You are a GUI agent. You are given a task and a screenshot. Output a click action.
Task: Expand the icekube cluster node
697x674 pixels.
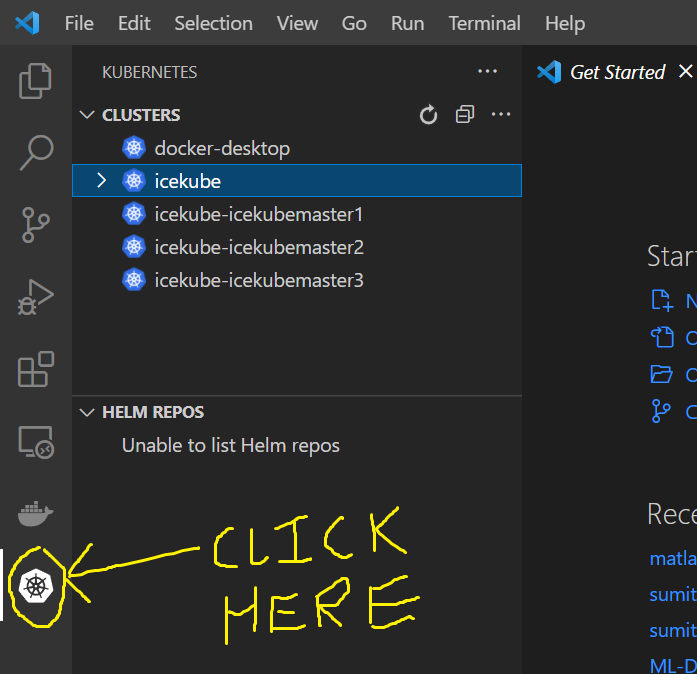pos(101,181)
